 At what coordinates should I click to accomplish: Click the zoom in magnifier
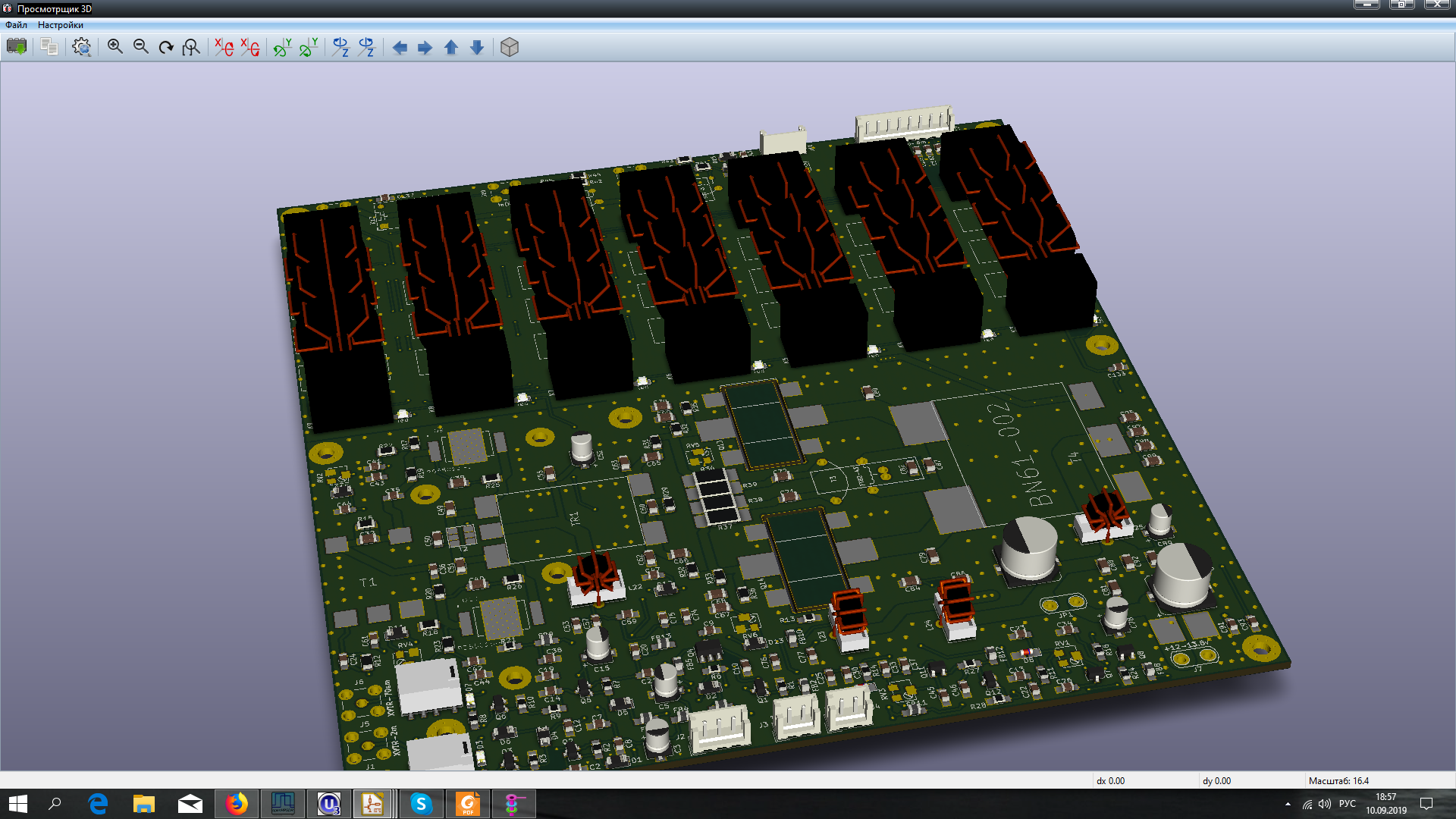115,47
